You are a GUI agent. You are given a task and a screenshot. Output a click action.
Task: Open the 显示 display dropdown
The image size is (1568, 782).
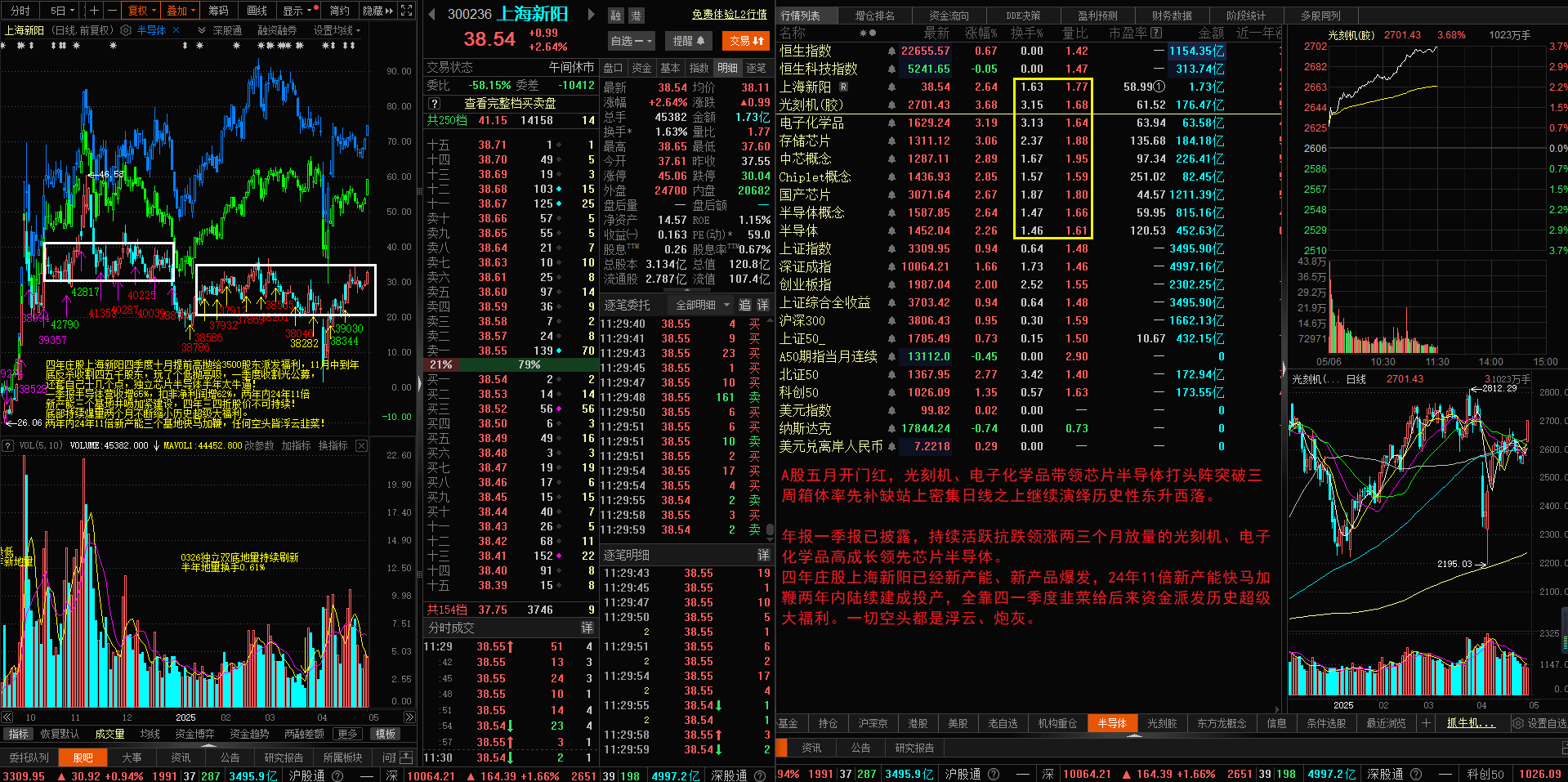[298, 11]
